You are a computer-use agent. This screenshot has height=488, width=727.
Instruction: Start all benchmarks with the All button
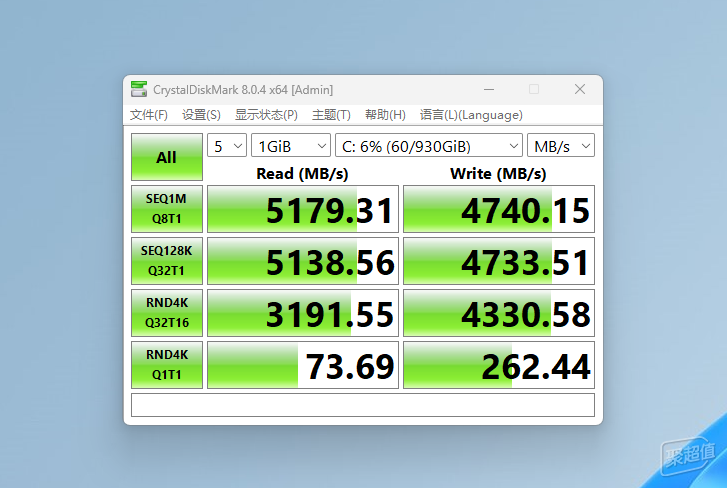pyautogui.click(x=167, y=157)
